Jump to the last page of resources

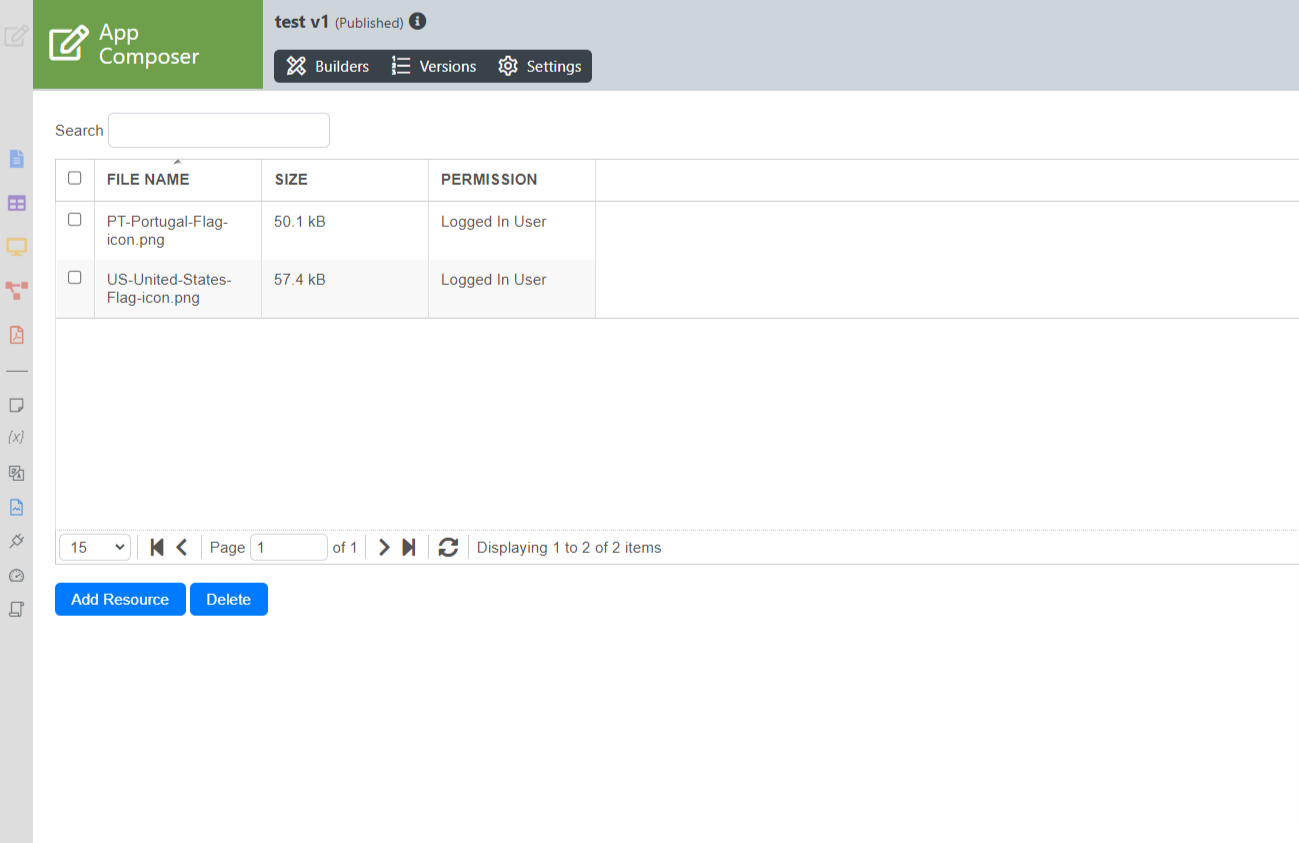(x=408, y=547)
